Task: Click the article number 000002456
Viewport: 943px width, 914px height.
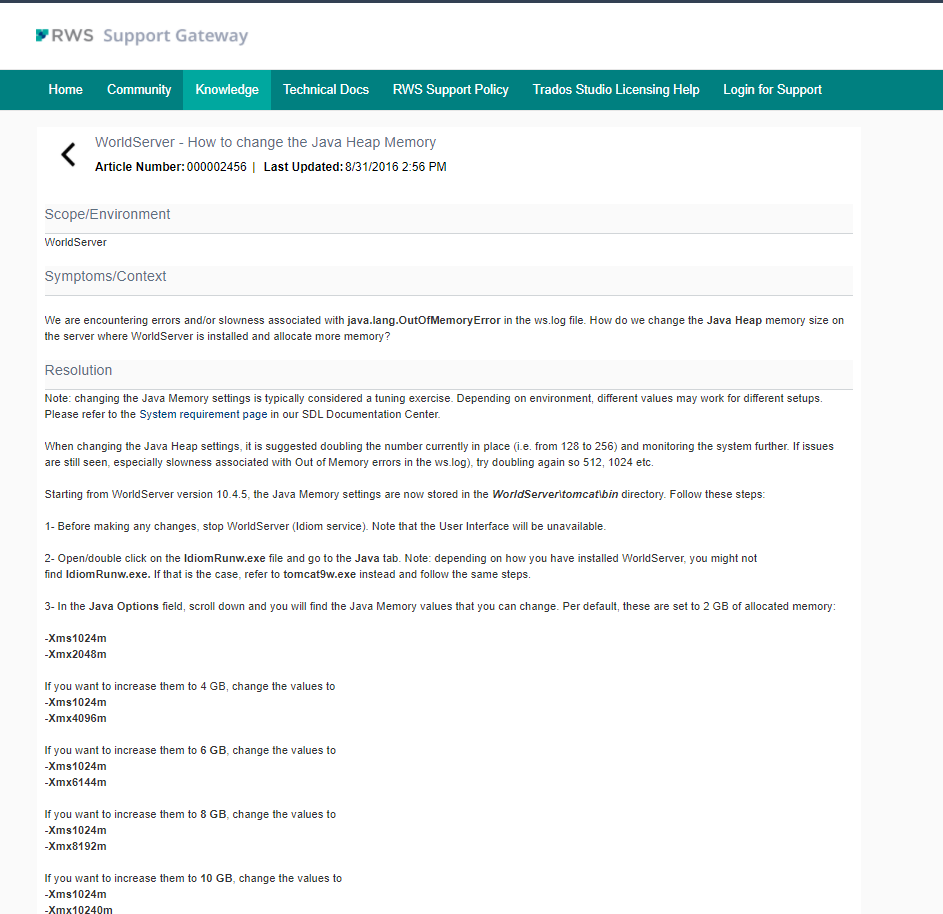Action: 217,167
